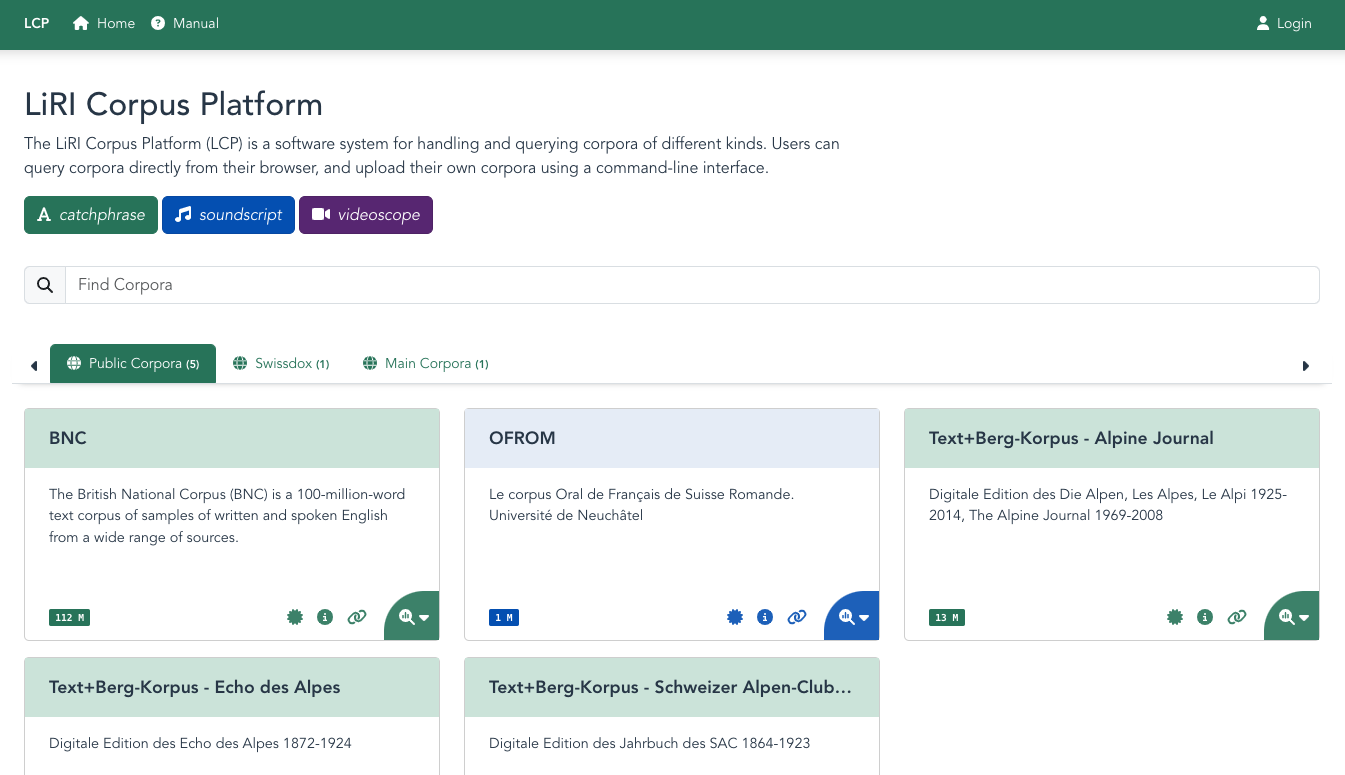1345x775 pixels.
Task: Open the Swissdox tab
Action: coord(281,363)
